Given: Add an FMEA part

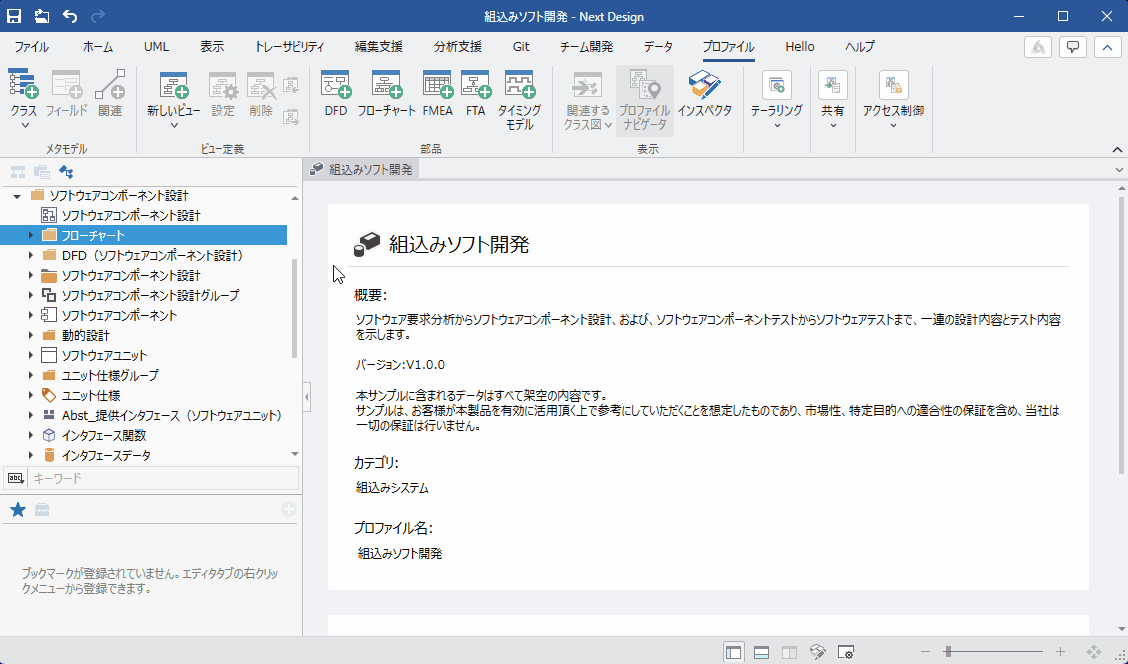Looking at the screenshot, I should click(437, 94).
